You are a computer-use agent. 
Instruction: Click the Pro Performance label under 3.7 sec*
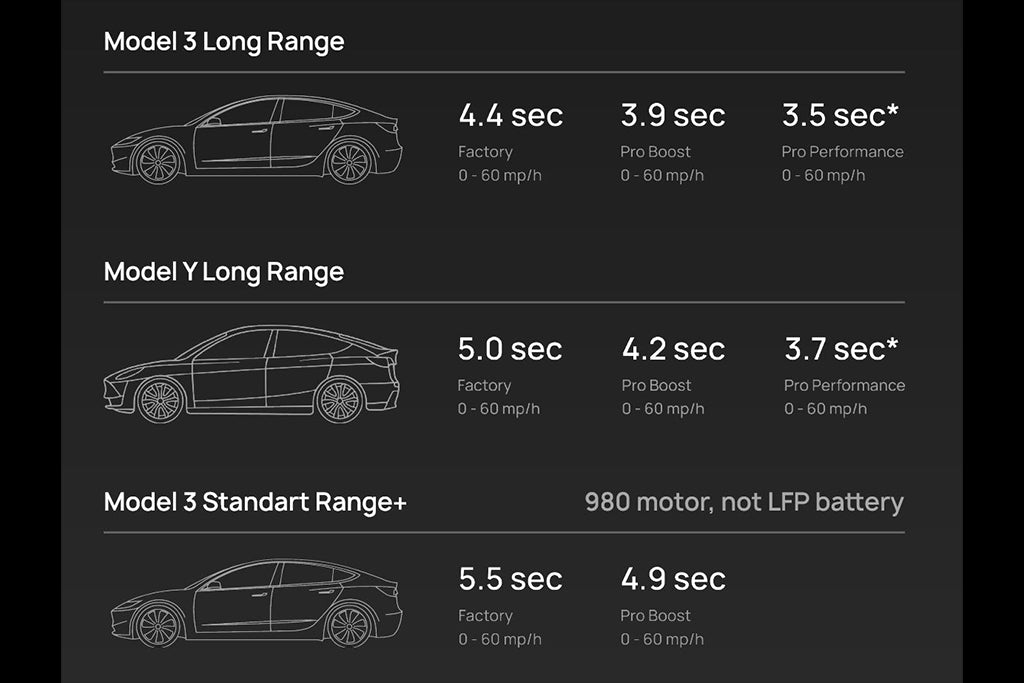844,386
